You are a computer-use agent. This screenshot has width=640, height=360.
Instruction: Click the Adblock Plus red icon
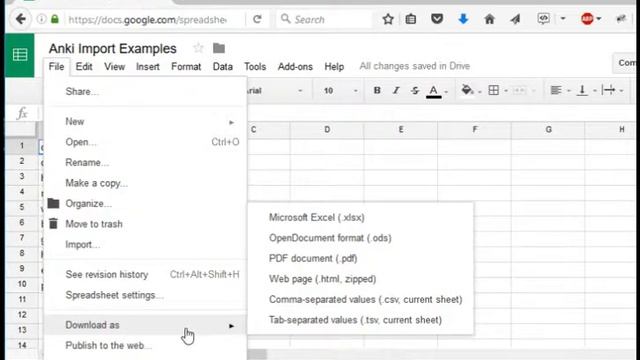(x=587, y=19)
